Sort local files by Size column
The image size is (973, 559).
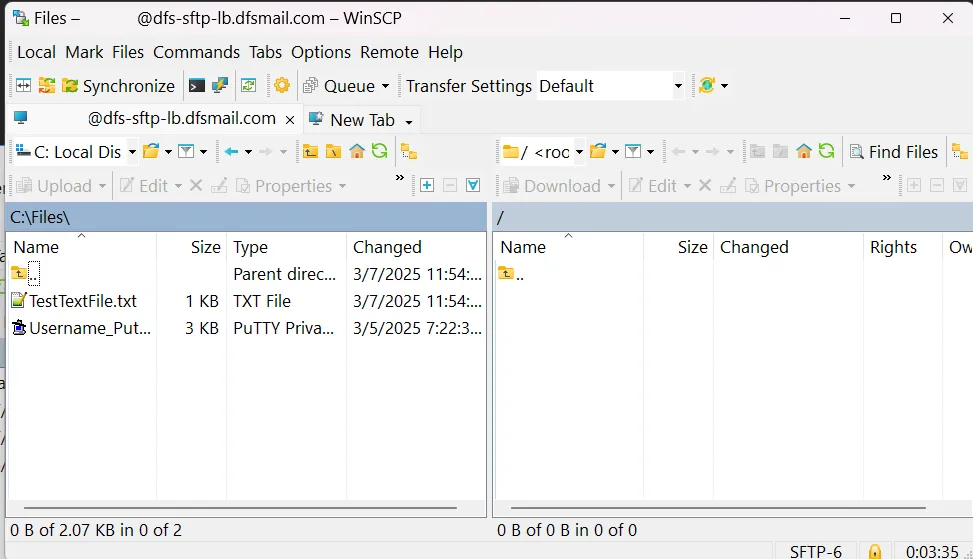[191, 247]
